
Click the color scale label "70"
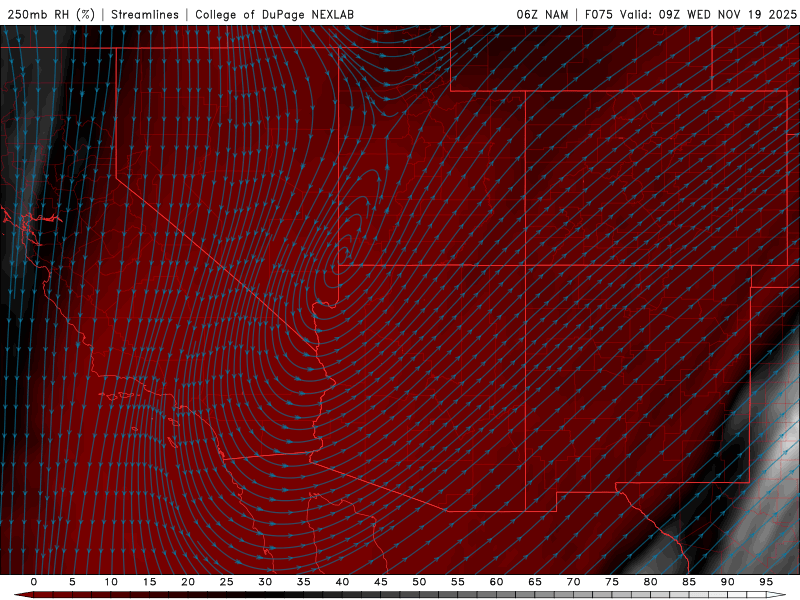point(573,582)
